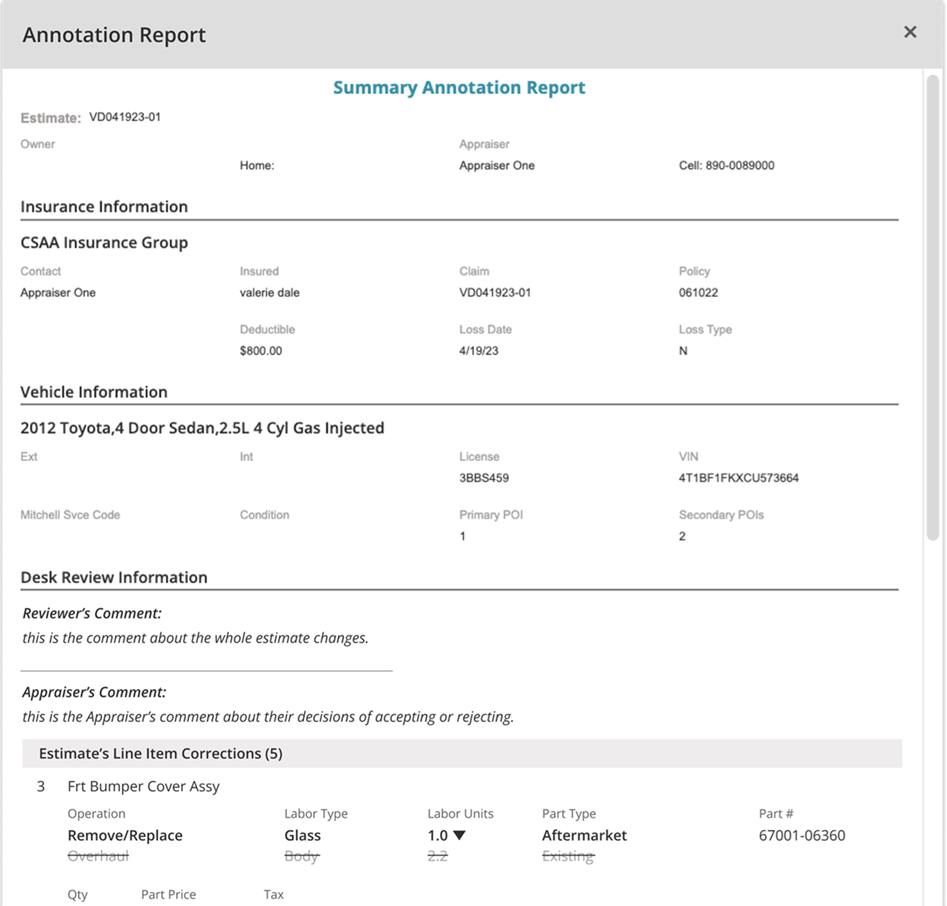Click line item Frt Bumper Cover Assy

[x=143, y=786]
